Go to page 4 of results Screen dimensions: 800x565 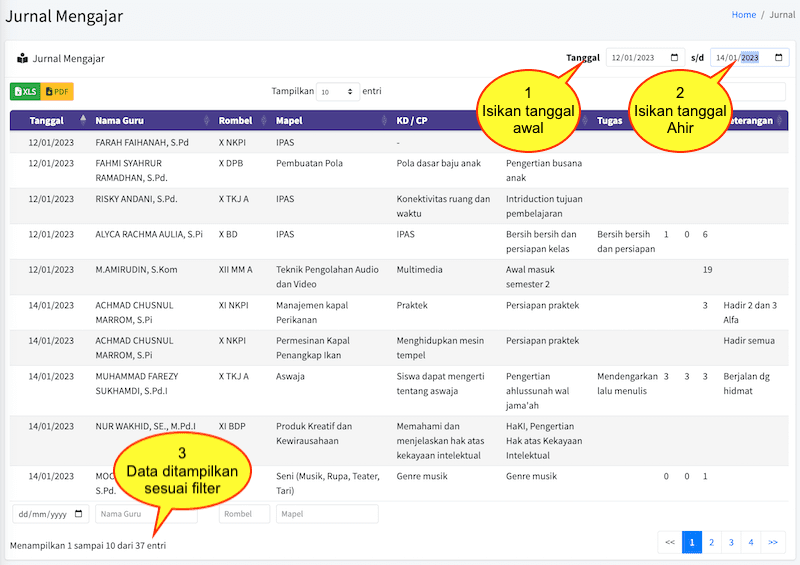[751, 542]
